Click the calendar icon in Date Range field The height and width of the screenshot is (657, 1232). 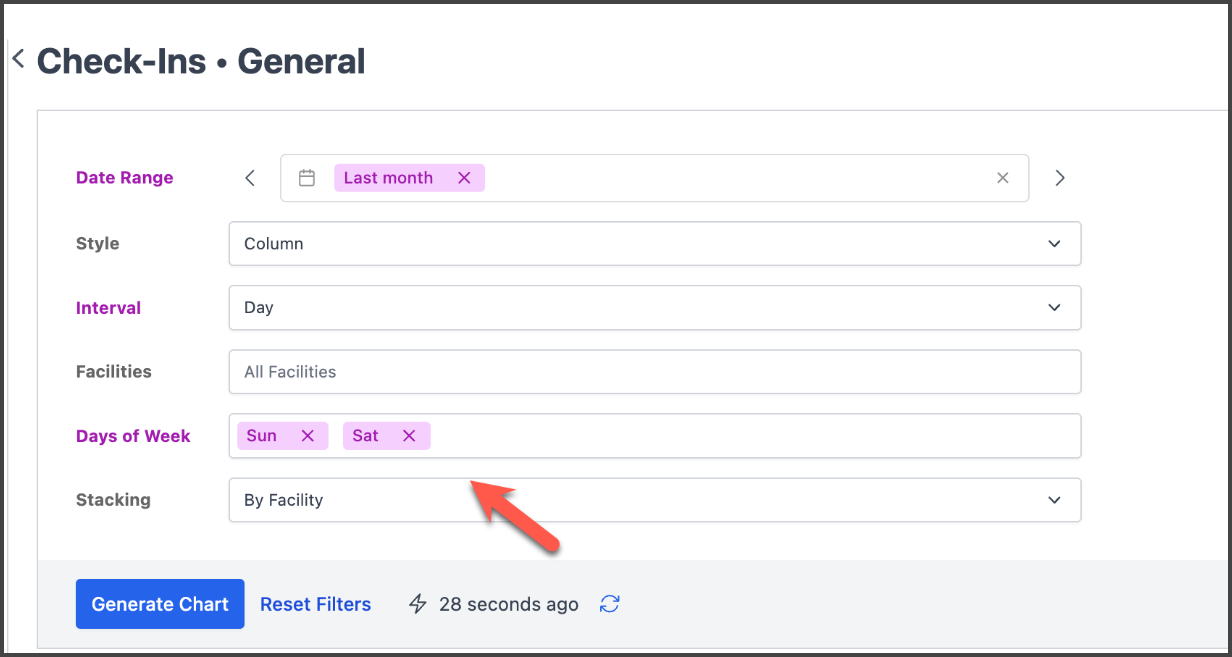click(307, 178)
